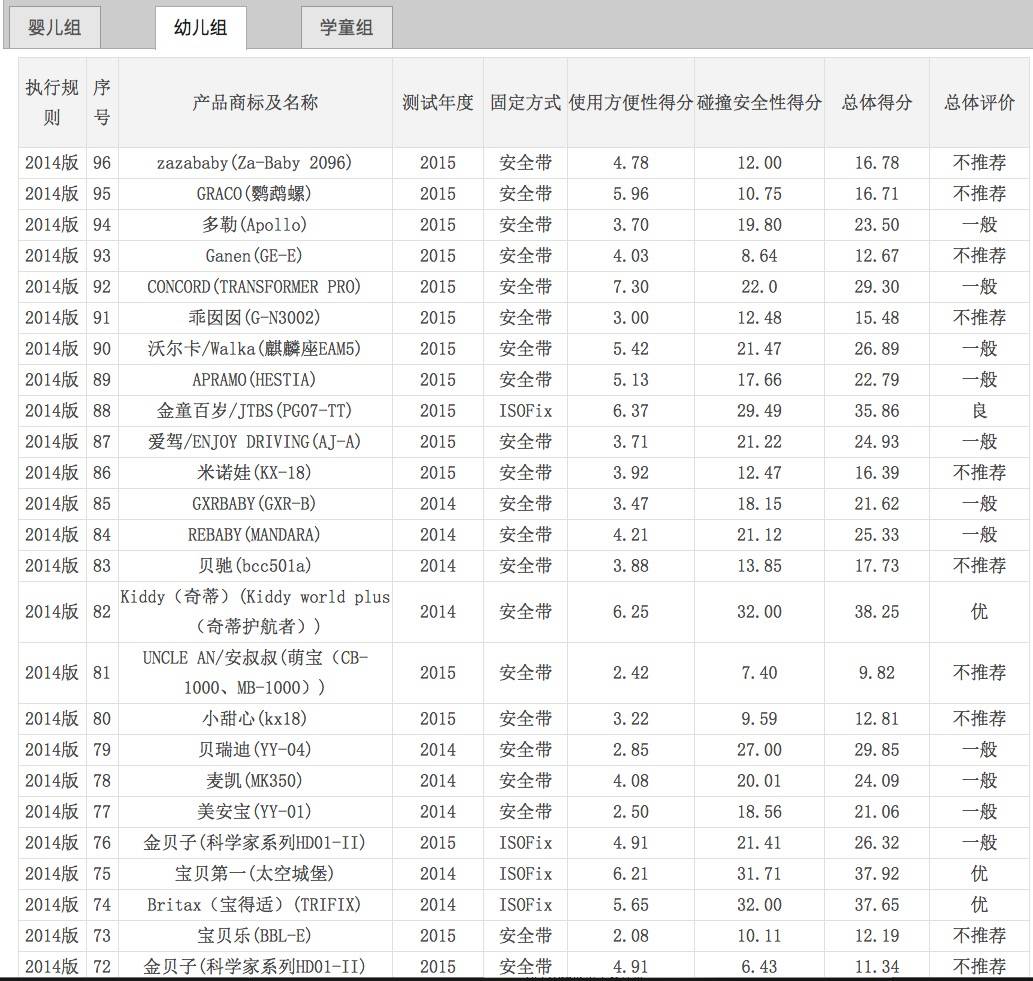
Task: Select product REBABY(MANDARA)
Action: (x=255, y=534)
